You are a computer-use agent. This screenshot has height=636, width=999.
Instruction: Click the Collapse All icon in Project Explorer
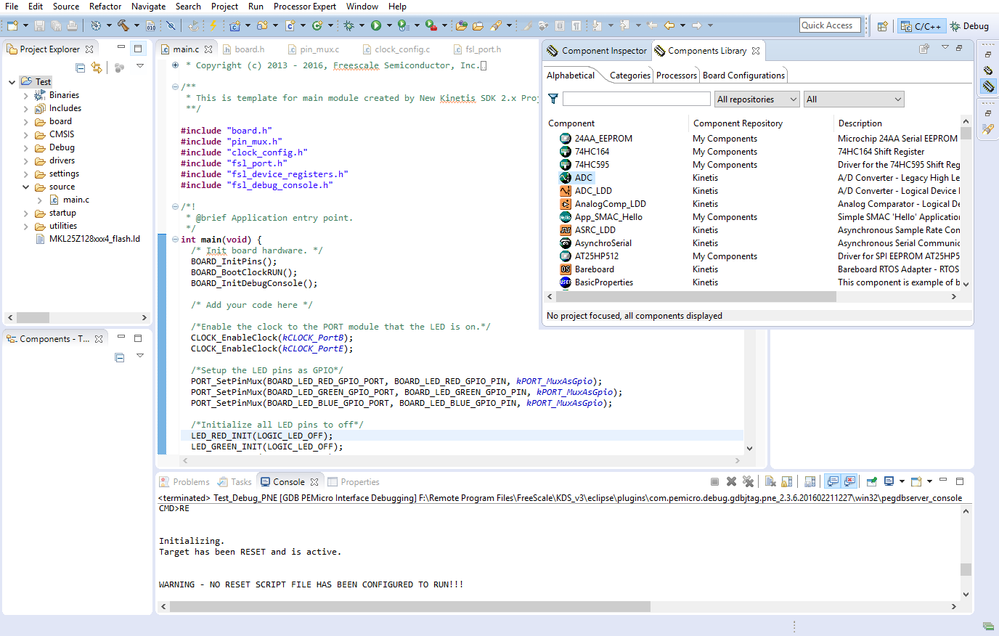click(x=80, y=68)
